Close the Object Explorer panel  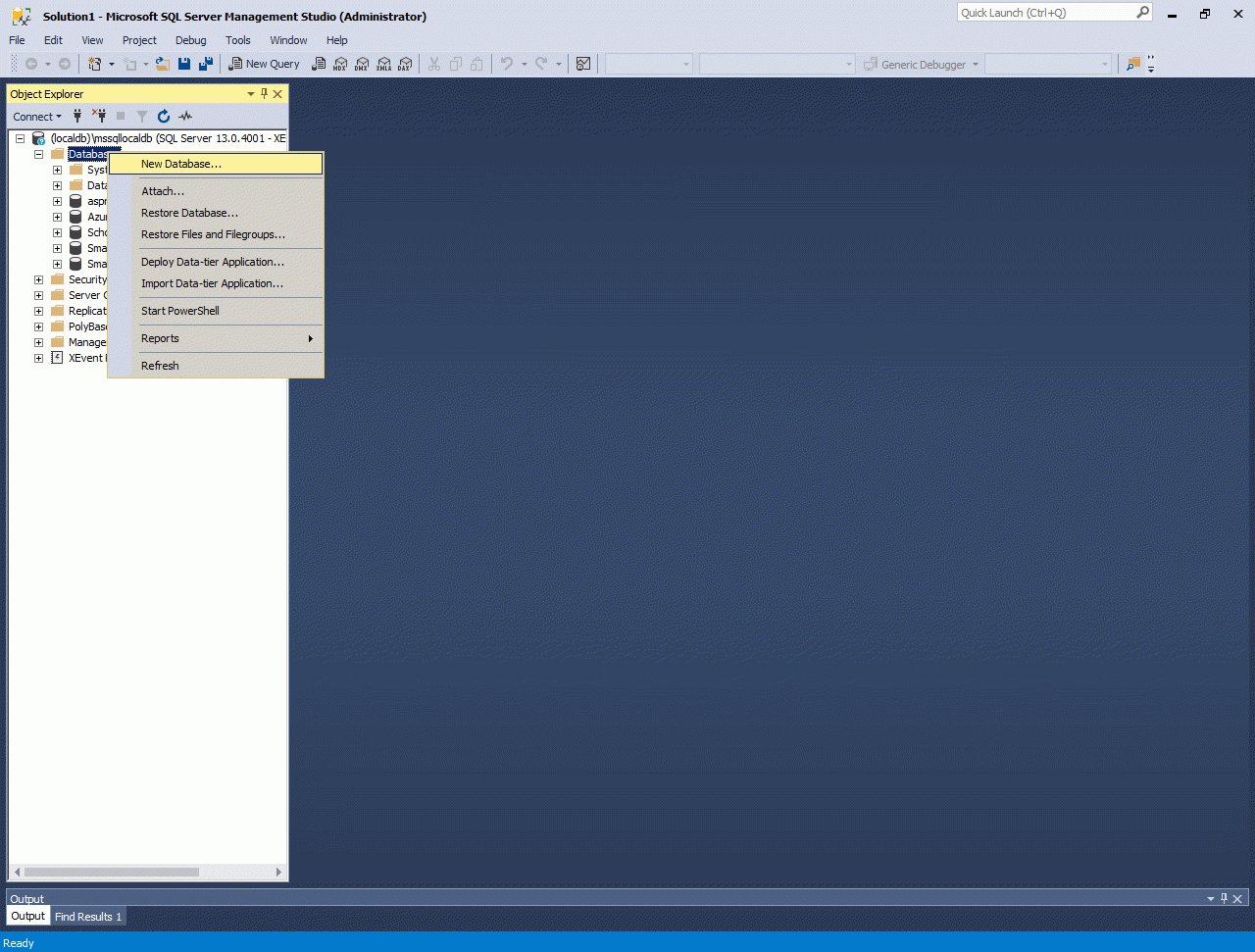(277, 94)
